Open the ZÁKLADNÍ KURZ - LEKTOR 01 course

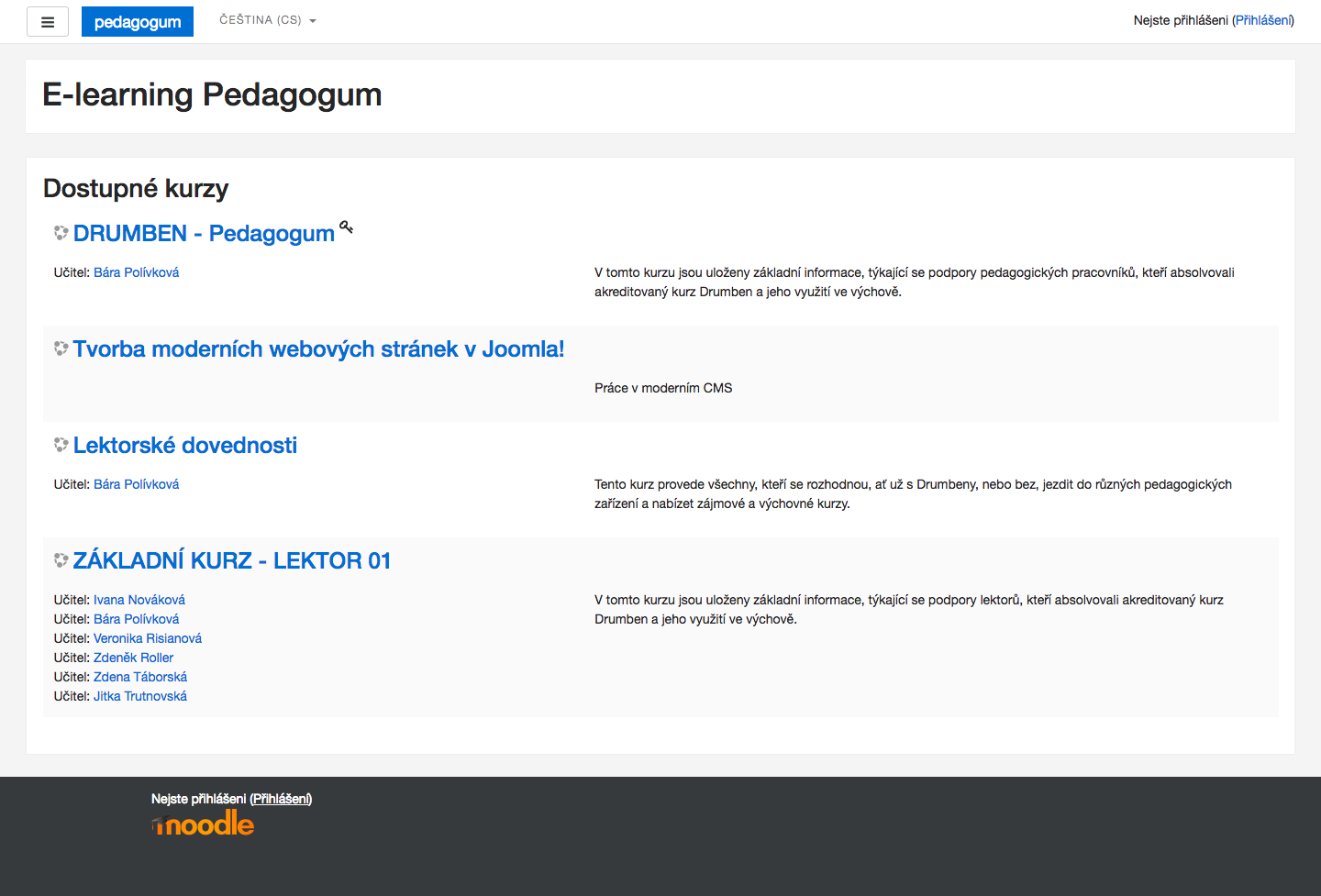[x=232, y=560]
